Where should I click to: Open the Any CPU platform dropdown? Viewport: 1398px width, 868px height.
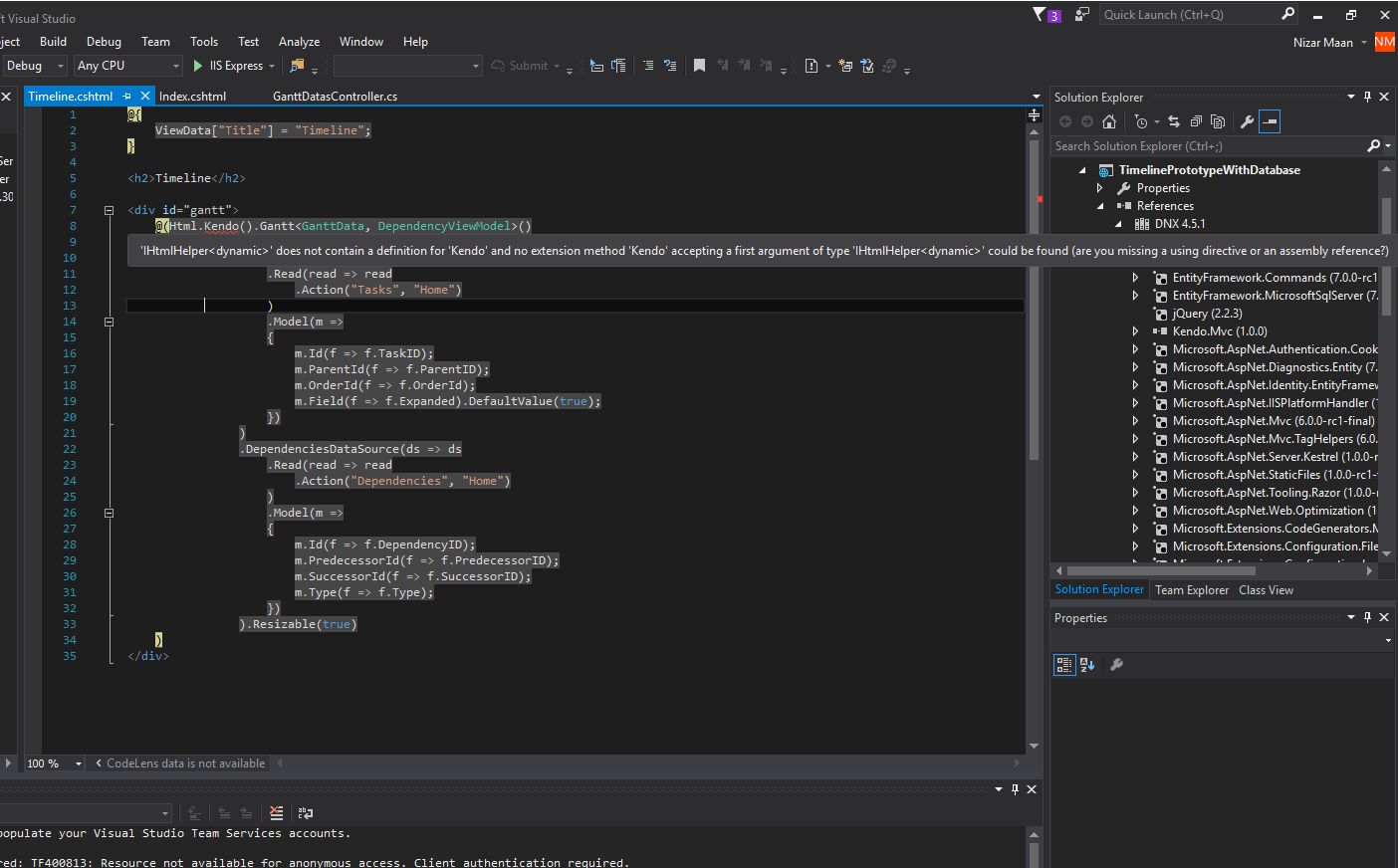coord(128,66)
